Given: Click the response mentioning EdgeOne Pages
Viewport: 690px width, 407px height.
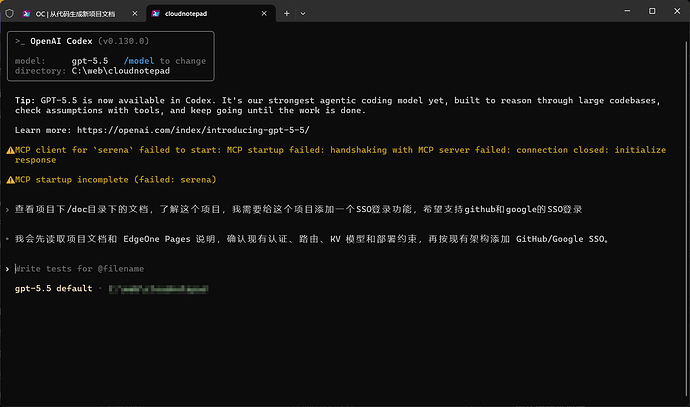Looking at the screenshot, I should coord(311,239).
